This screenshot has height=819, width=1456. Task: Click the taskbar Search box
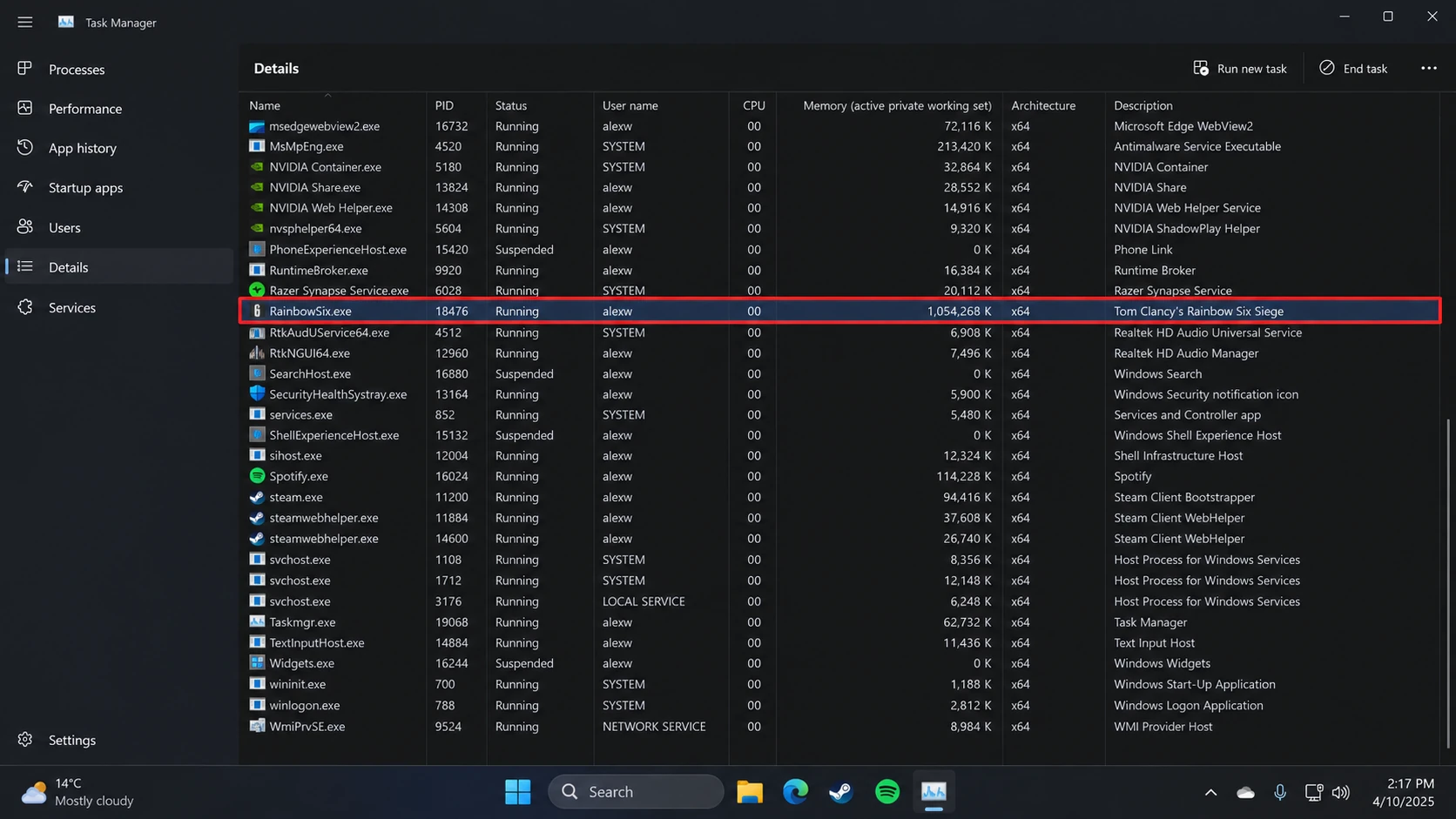pyautogui.click(x=636, y=792)
